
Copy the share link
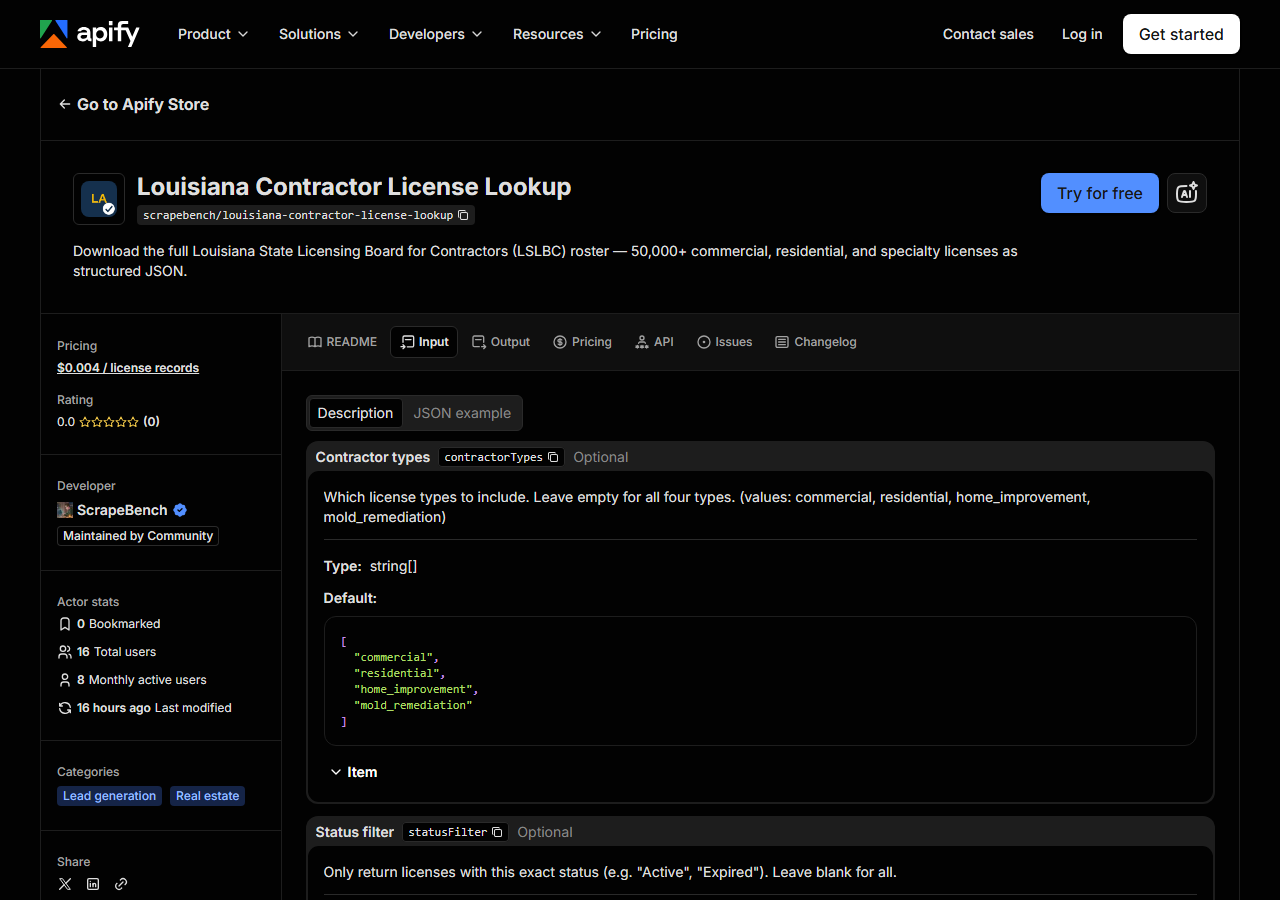point(121,884)
